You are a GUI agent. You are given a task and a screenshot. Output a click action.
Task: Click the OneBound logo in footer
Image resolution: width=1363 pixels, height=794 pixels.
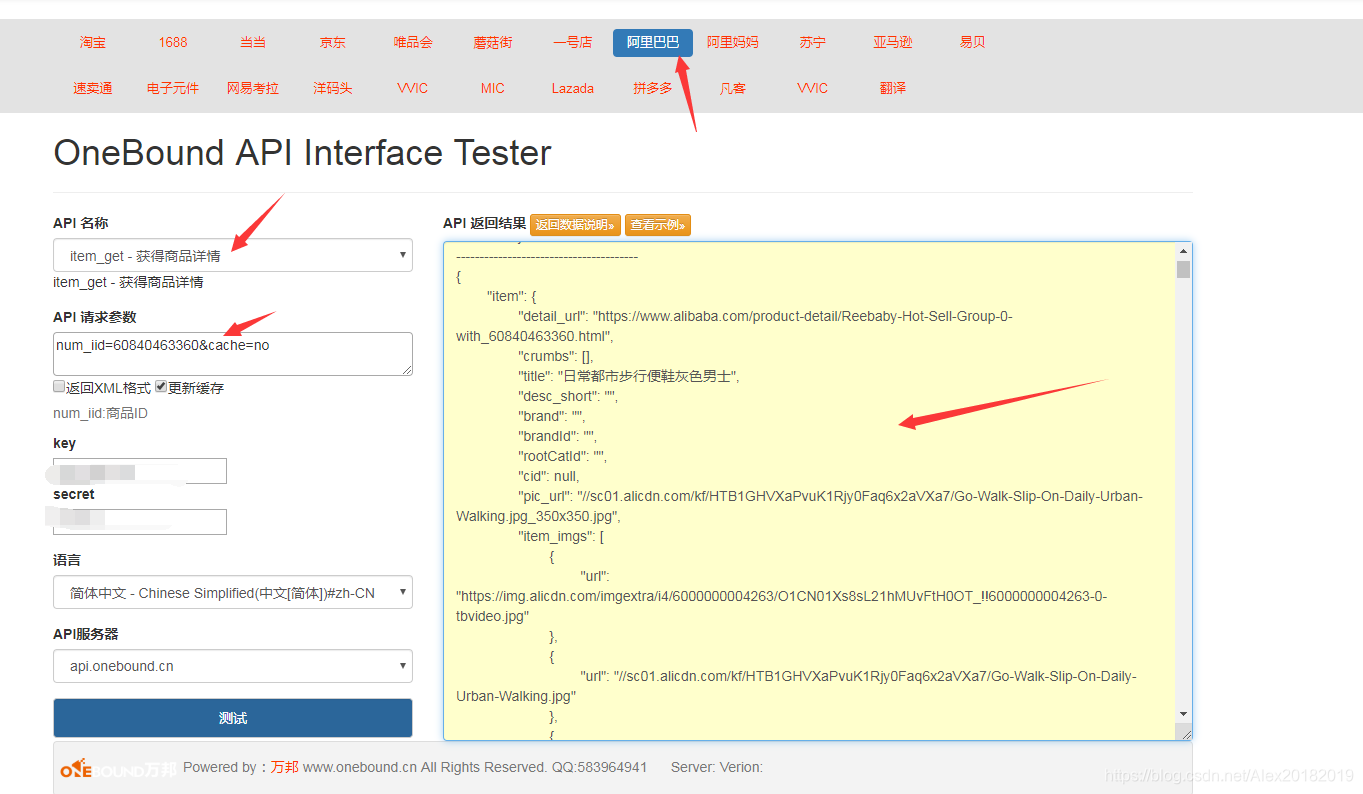click(118, 768)
